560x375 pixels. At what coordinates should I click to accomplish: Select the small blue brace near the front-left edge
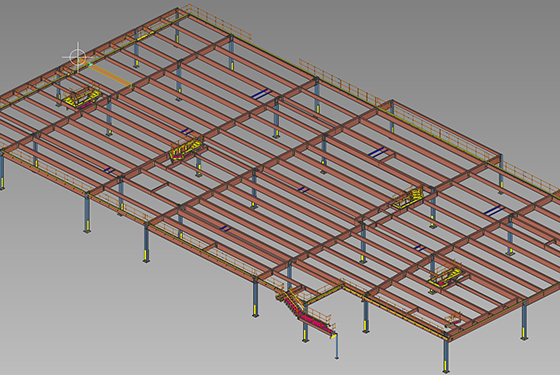point(109,170)
